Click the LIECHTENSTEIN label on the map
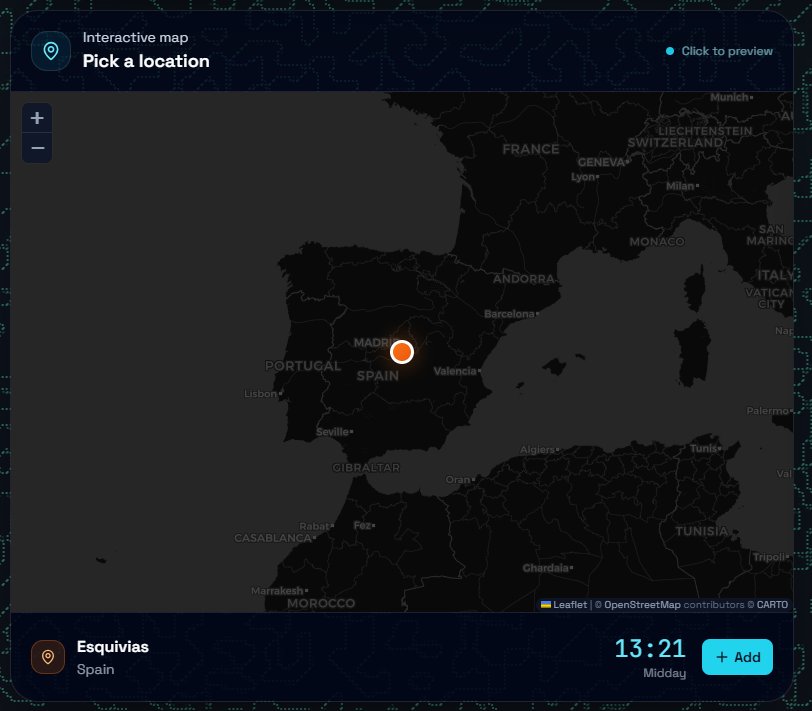Viewport: 812px width, 711px height. (x=705, y=130)
